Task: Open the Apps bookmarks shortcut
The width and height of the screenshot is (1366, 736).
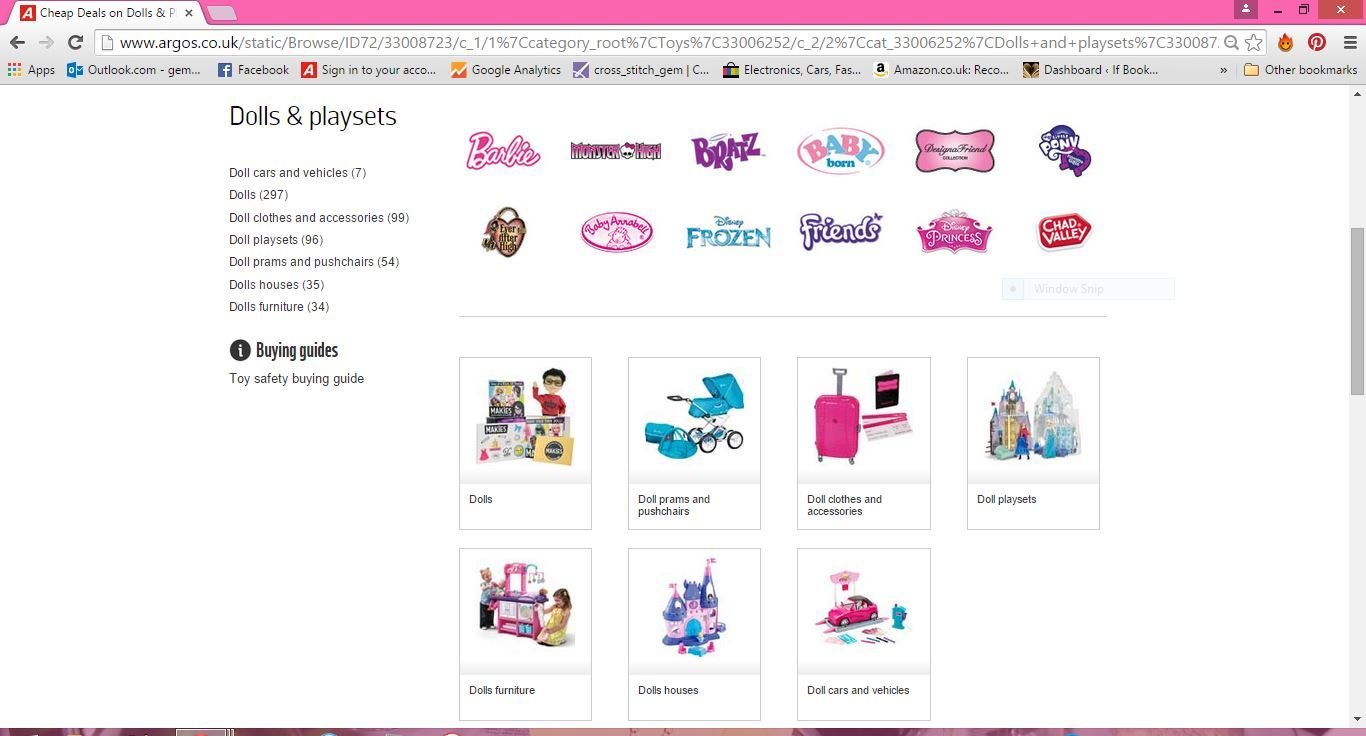Action: tap(31, 70)
